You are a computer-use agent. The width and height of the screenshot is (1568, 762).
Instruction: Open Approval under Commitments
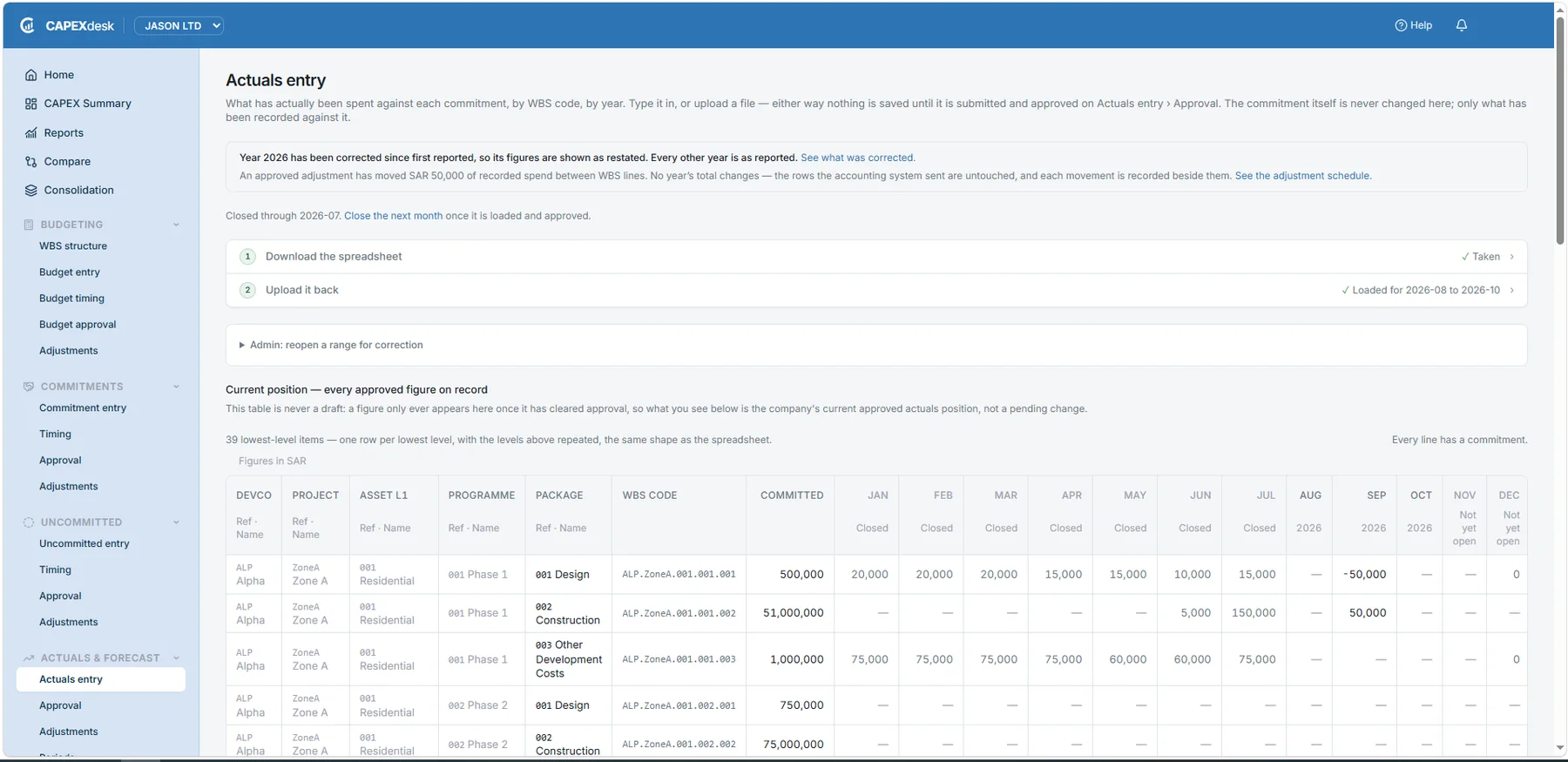click(60, 461)
